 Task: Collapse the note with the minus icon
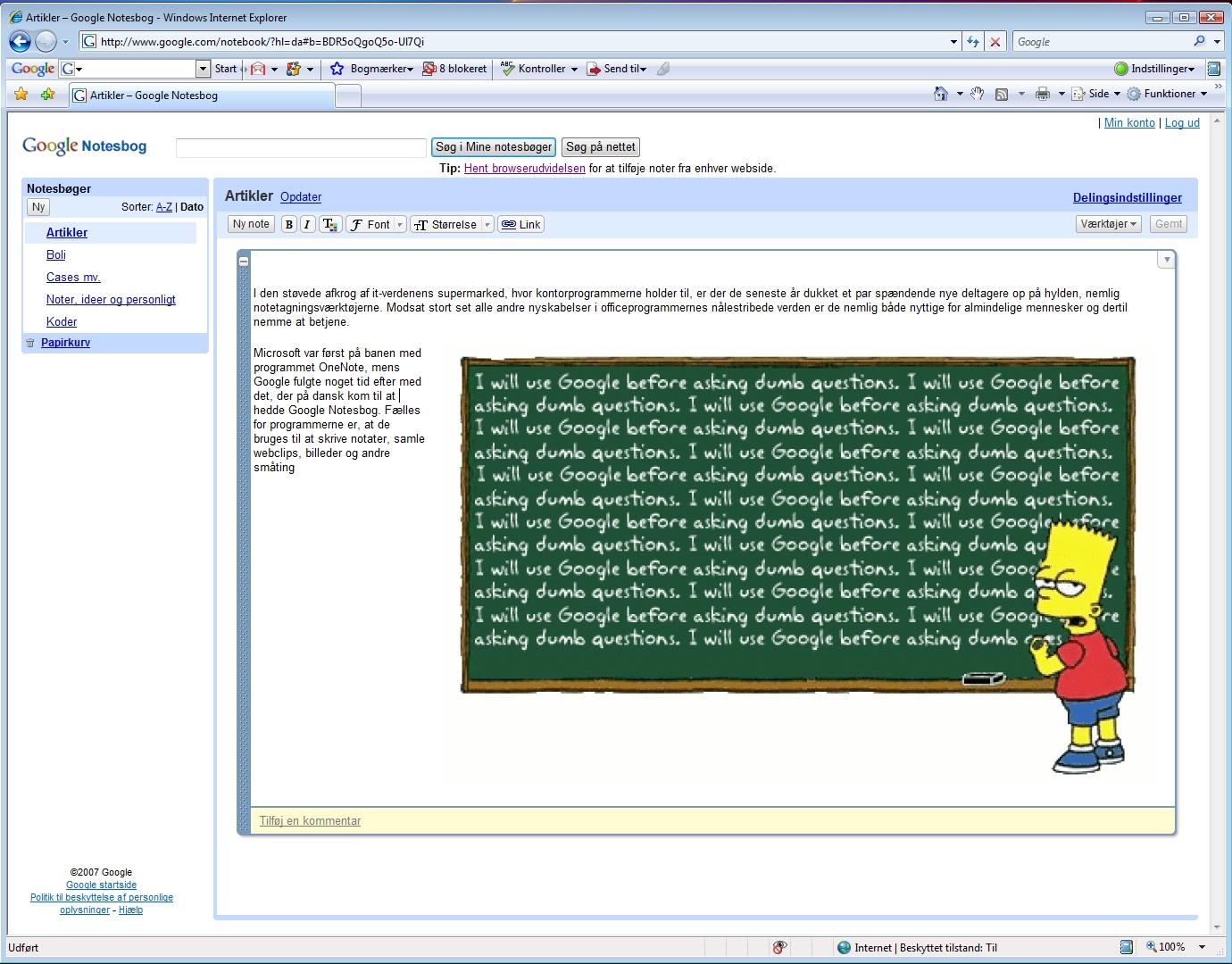coord(244,261)
